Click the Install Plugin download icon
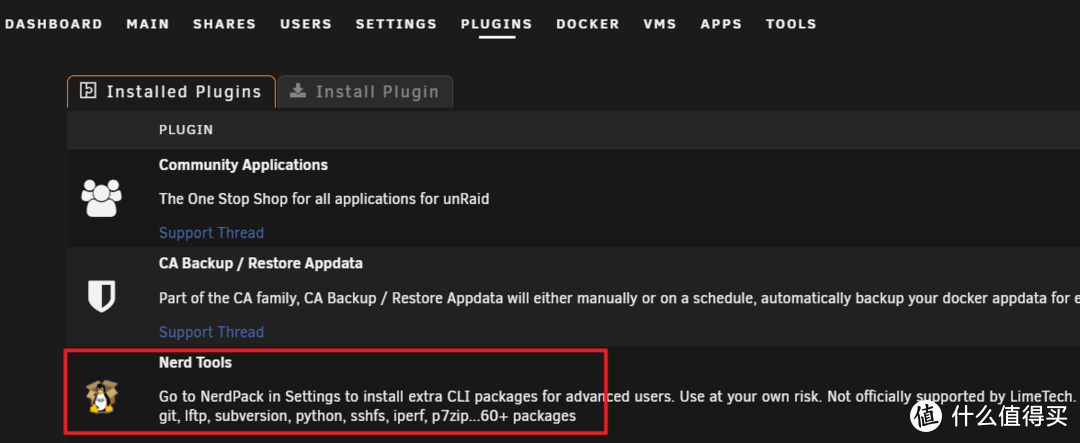Image resolution: width=1080 pixels, height=443 pixels. point(297,91)
